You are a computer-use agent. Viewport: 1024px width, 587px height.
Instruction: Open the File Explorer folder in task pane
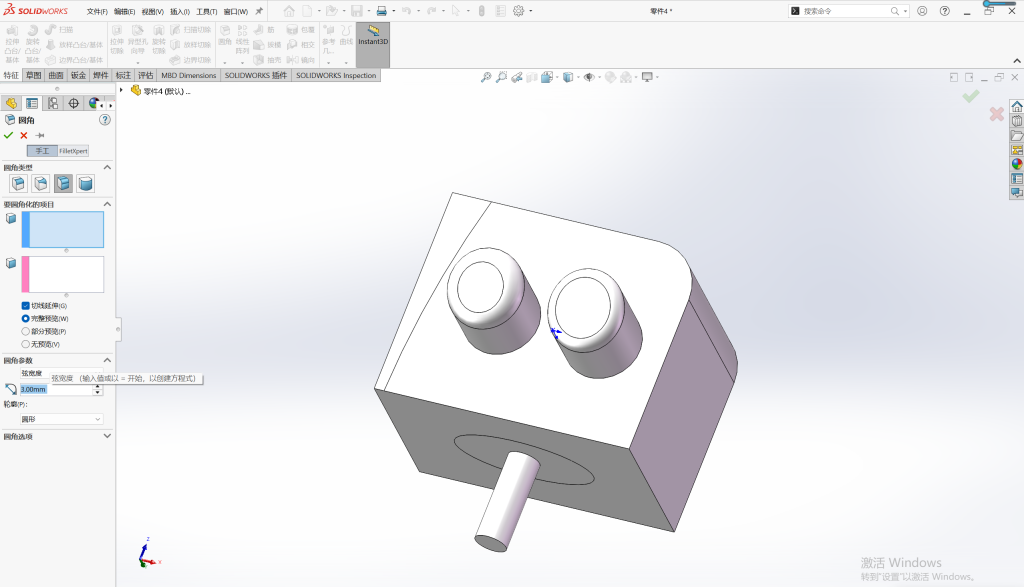tap(1017, 135)
